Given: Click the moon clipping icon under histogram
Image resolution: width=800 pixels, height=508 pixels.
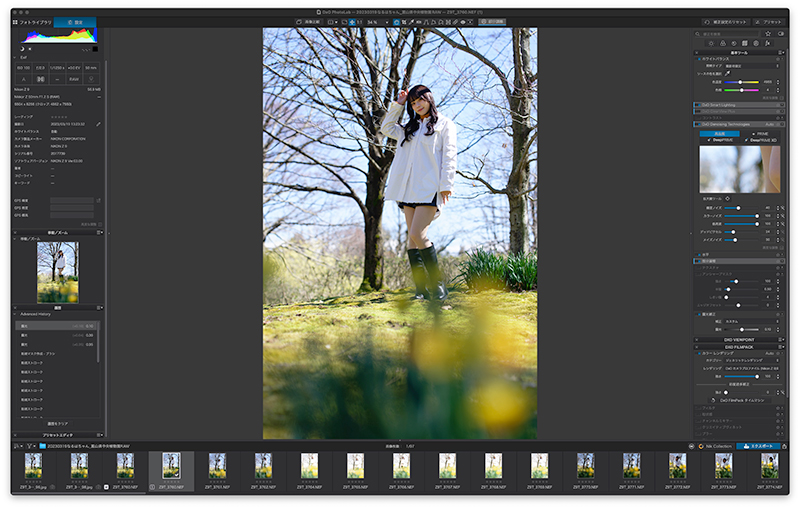Looking at the screenshot, I should coord(22,49).
